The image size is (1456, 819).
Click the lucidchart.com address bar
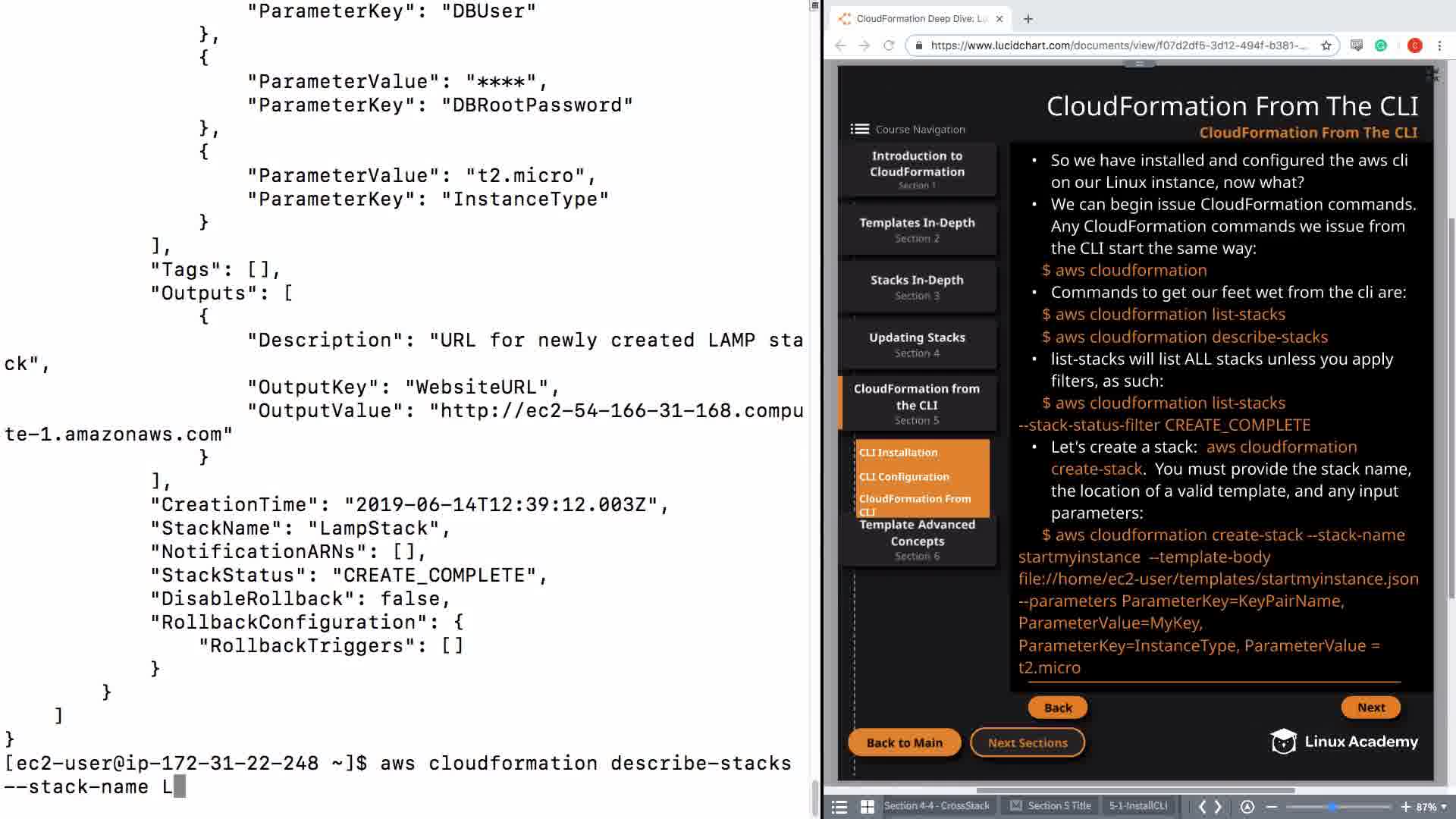1115,45
